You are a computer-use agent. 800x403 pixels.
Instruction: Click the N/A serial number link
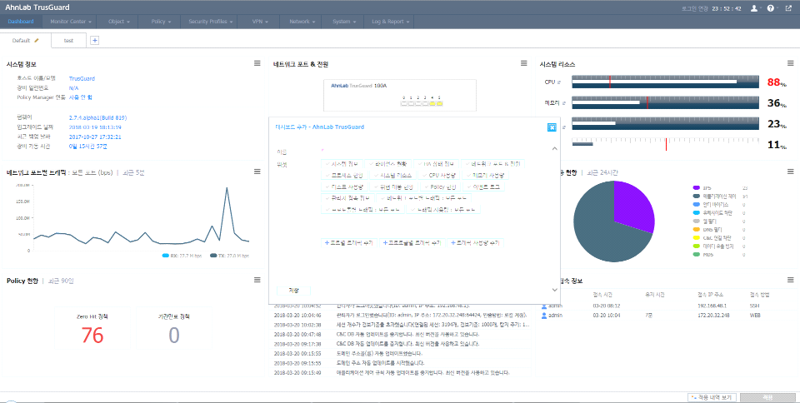click(73, 88)
